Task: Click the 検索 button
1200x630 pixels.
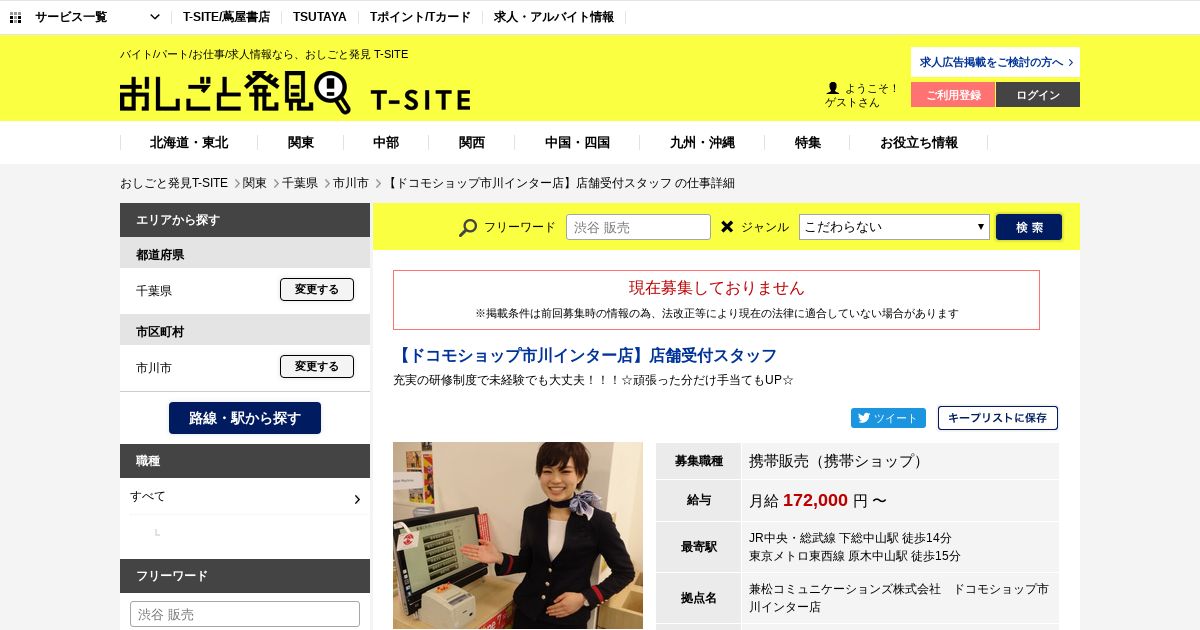Action: (1029, 227)
